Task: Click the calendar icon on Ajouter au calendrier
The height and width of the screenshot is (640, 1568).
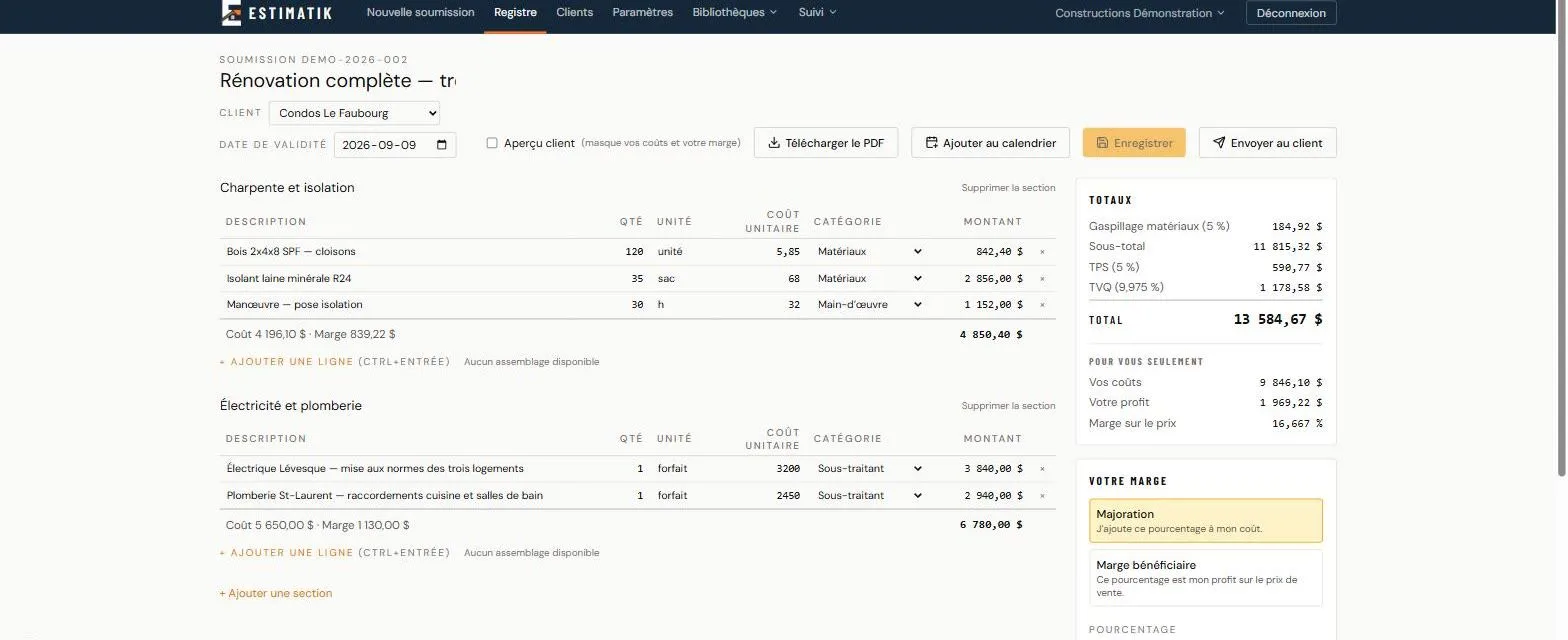Action: point(931,143)
